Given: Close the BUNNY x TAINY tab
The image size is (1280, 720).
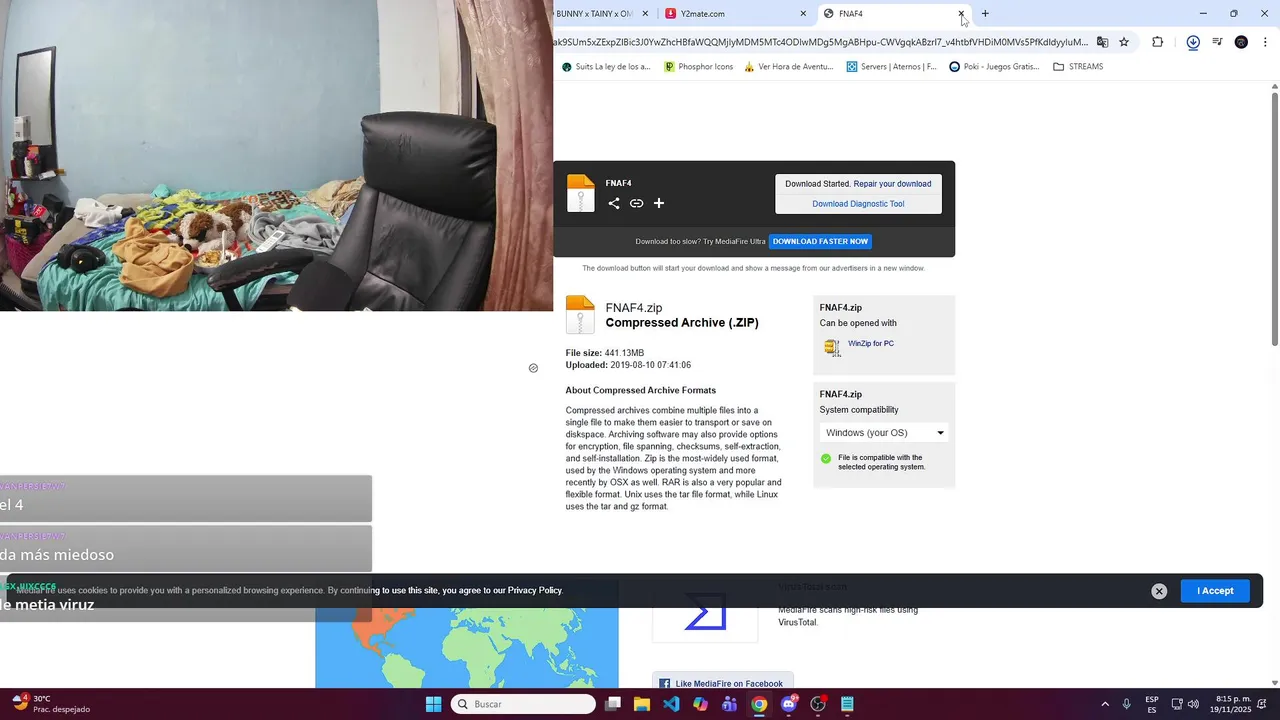Looking at the screenshot, I should (x=645, y=14).
